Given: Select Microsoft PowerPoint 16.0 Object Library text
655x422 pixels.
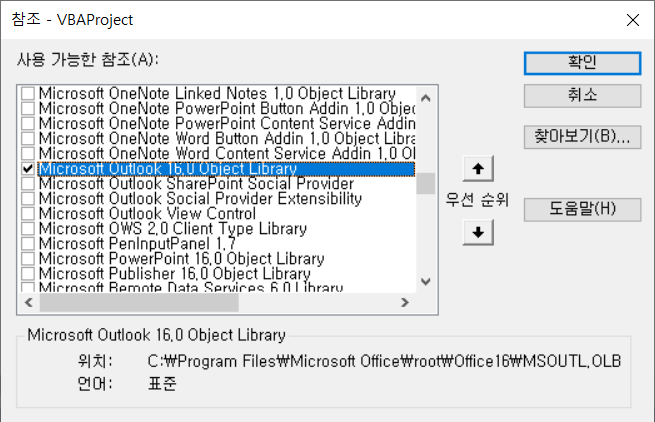Looking at the screenshot, I should pos(182,259).
